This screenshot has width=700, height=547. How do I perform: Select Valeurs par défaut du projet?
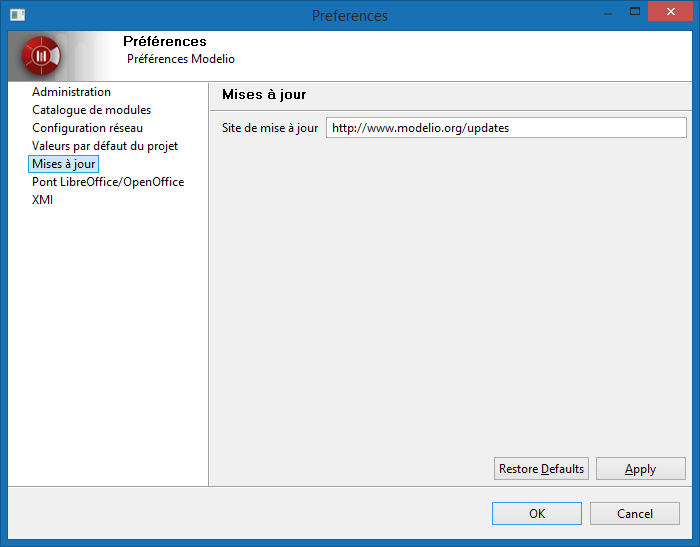pos(105,146)
